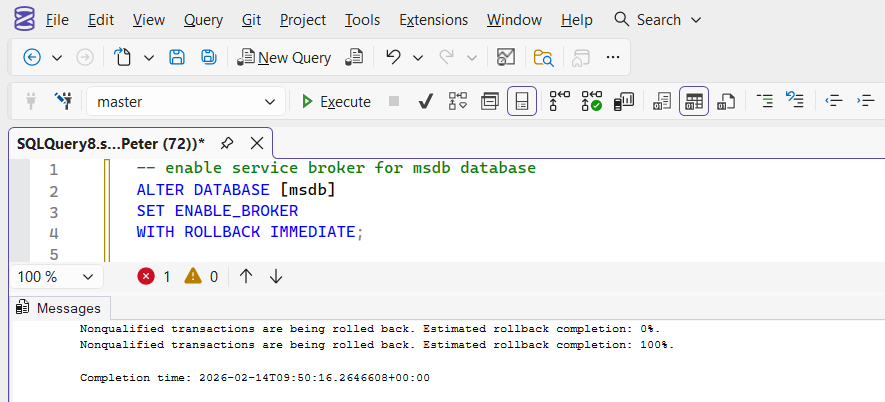The width and height of the screenshot is (885, 402).
Task: Click the redo arrow icon
Action: (446, 57)
